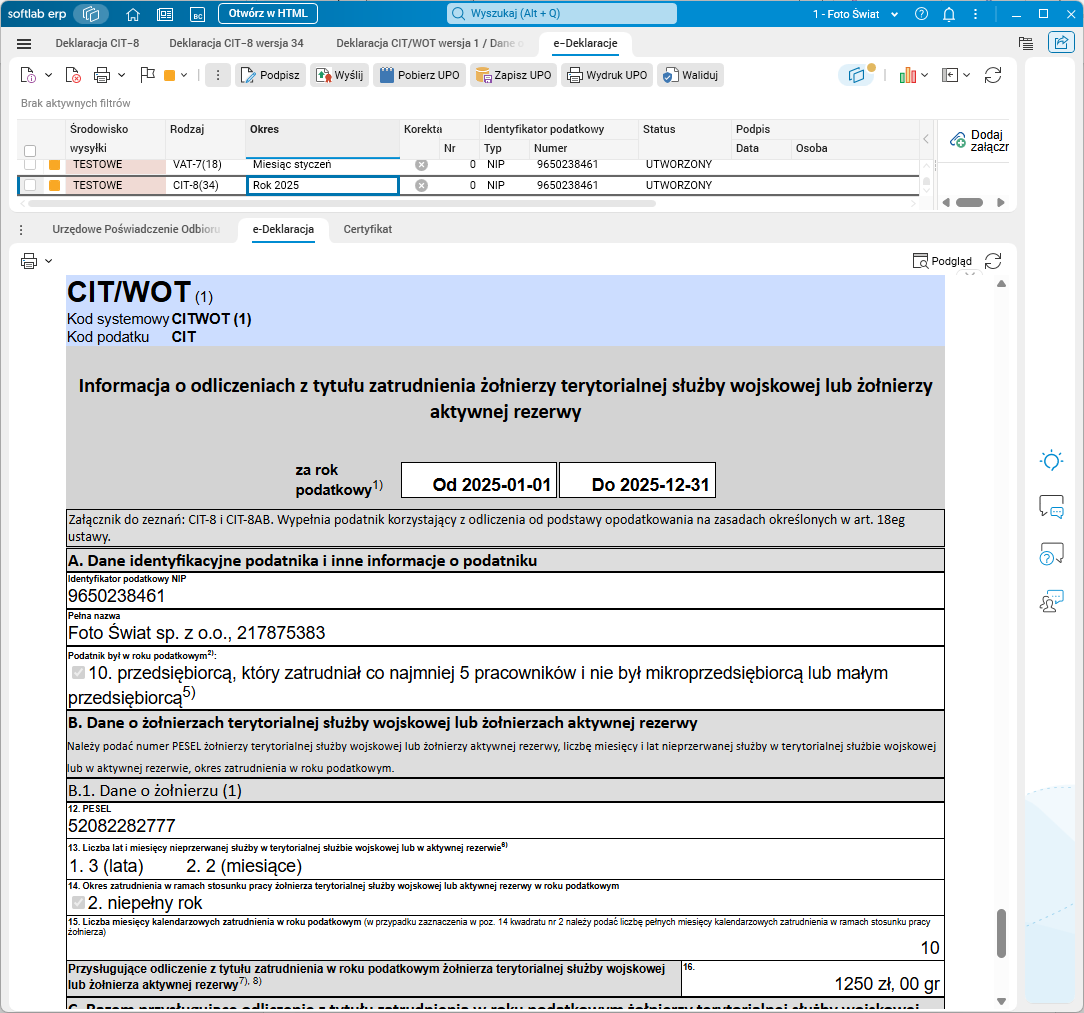
Task: Click the Okres cell 'Rok 2025'
Action: pyautogui.click(x=323, y=185)
